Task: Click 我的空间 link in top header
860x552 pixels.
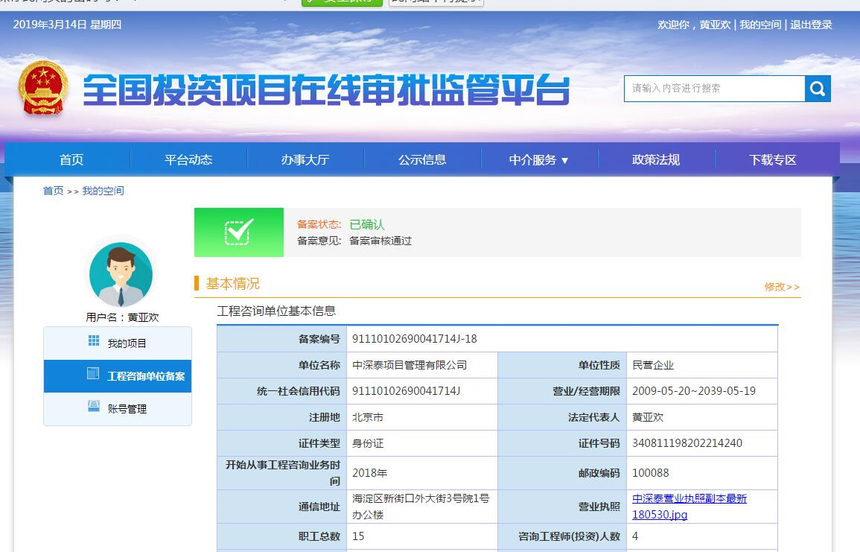Action: click(760, 25)
